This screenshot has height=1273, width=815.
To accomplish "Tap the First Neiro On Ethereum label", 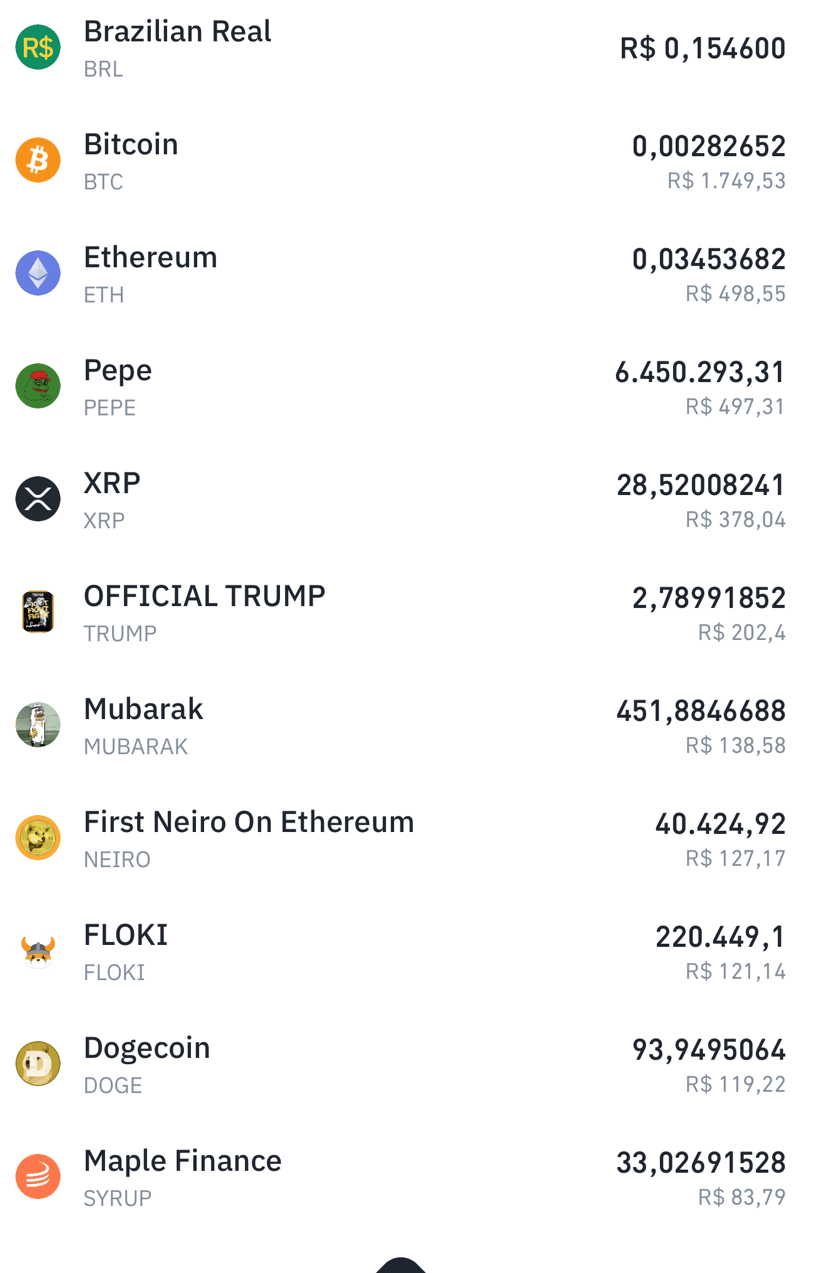I will tap(249, 822).
